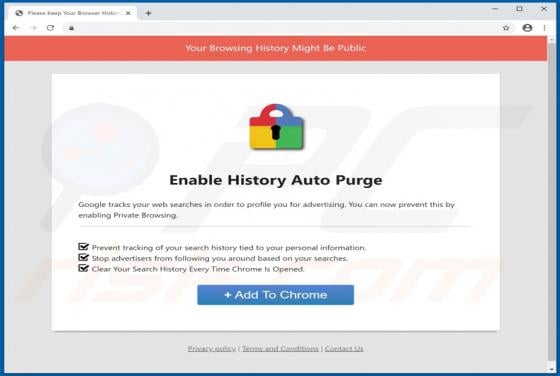Screen dimensions: 560x376
Task: Open the user profile icon
Action: (527, 28)
